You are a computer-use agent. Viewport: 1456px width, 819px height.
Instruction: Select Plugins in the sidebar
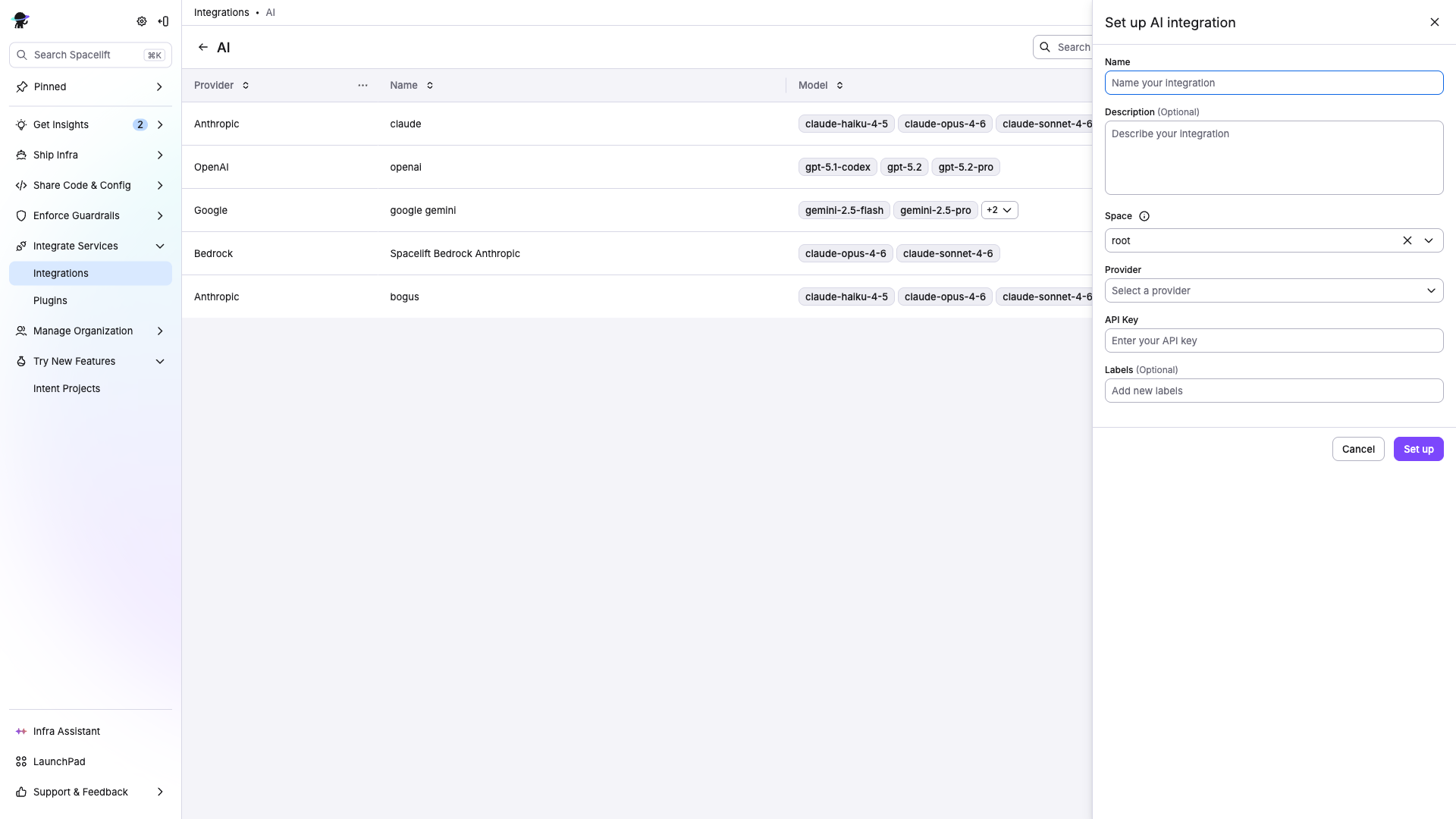[50, 300]
